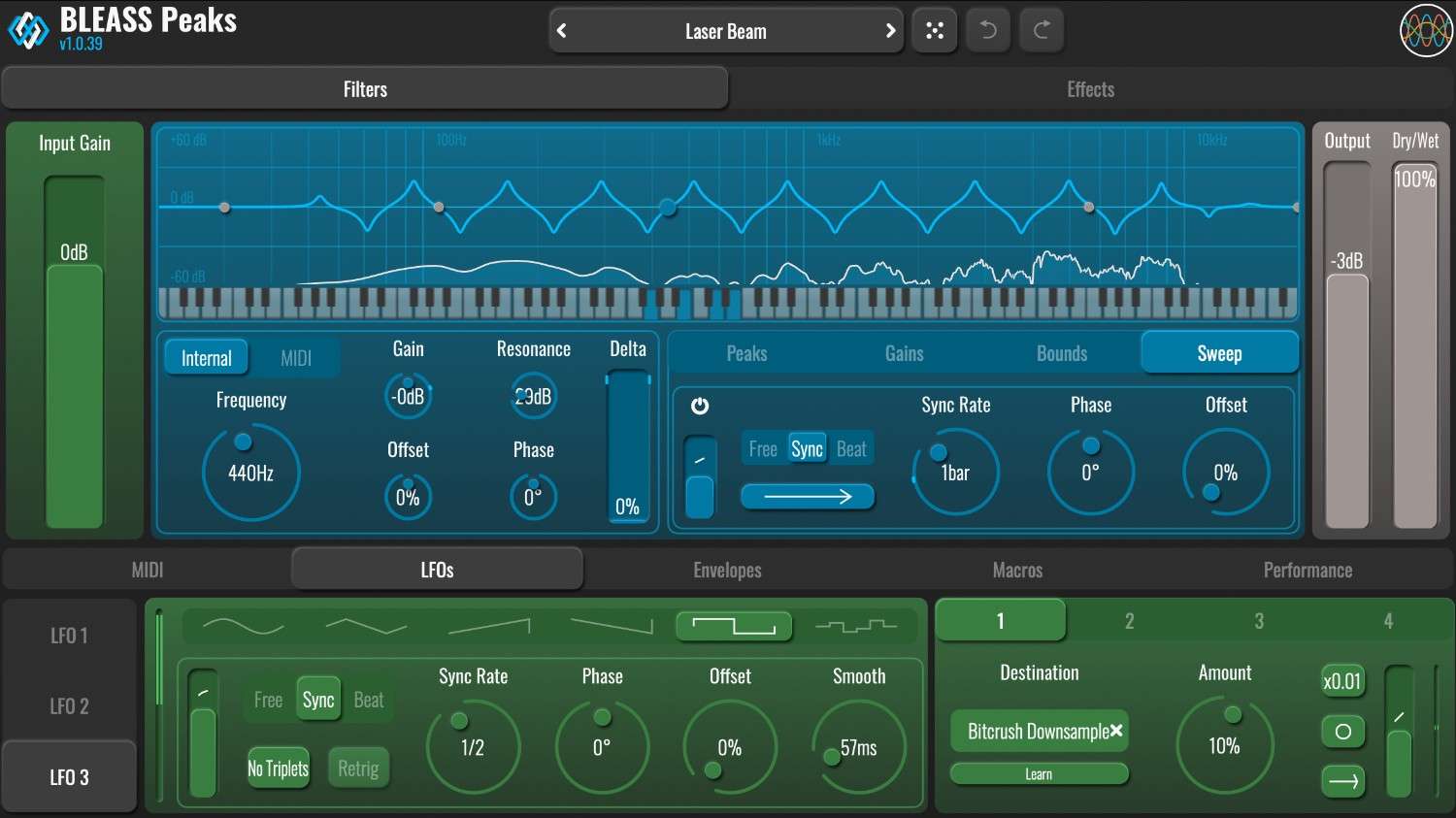Click the undo arrow icon
The image size is (1456, 818).
(987, 30)
